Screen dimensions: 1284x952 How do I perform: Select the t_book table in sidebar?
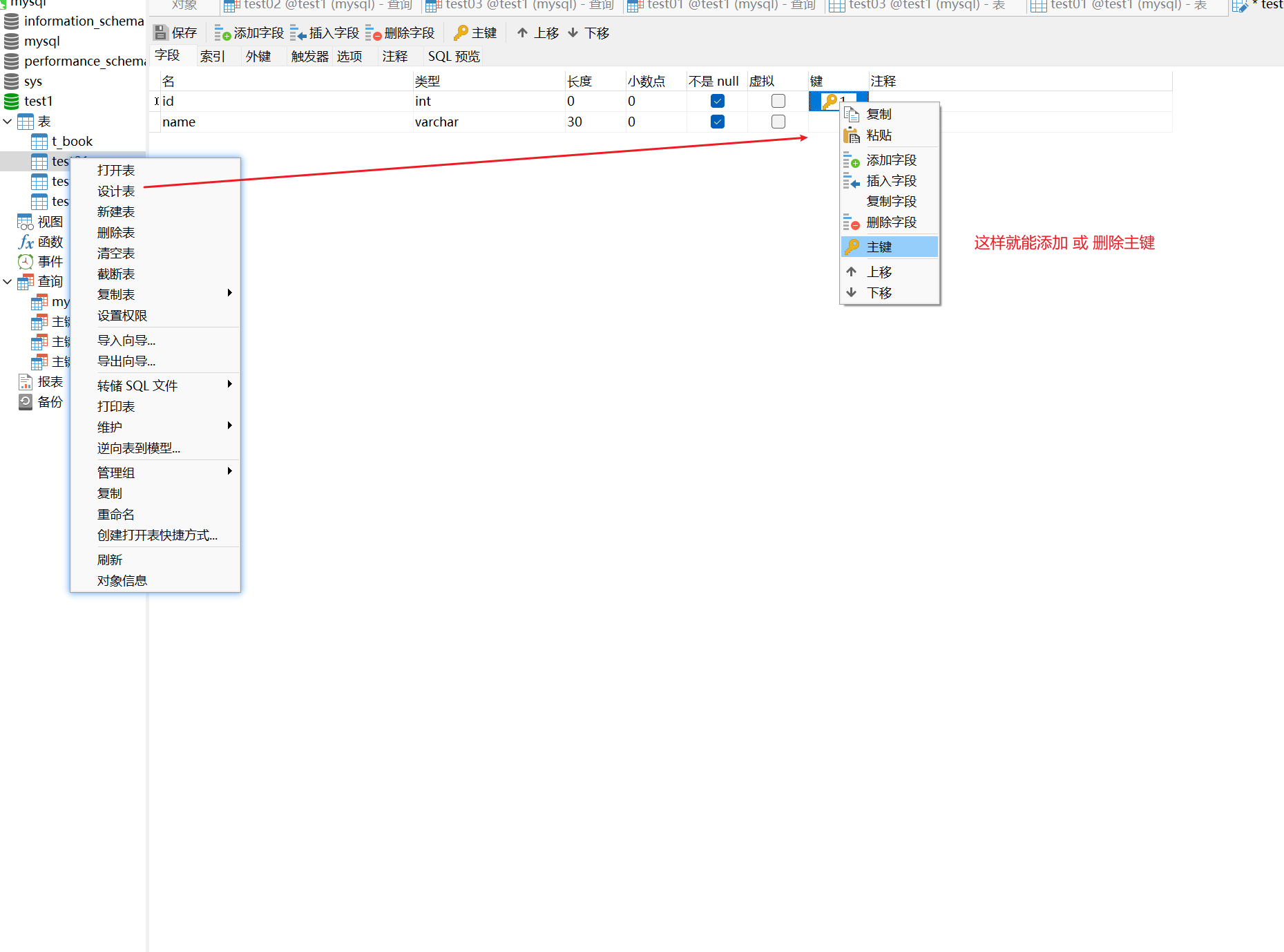(x=72, y=141)
